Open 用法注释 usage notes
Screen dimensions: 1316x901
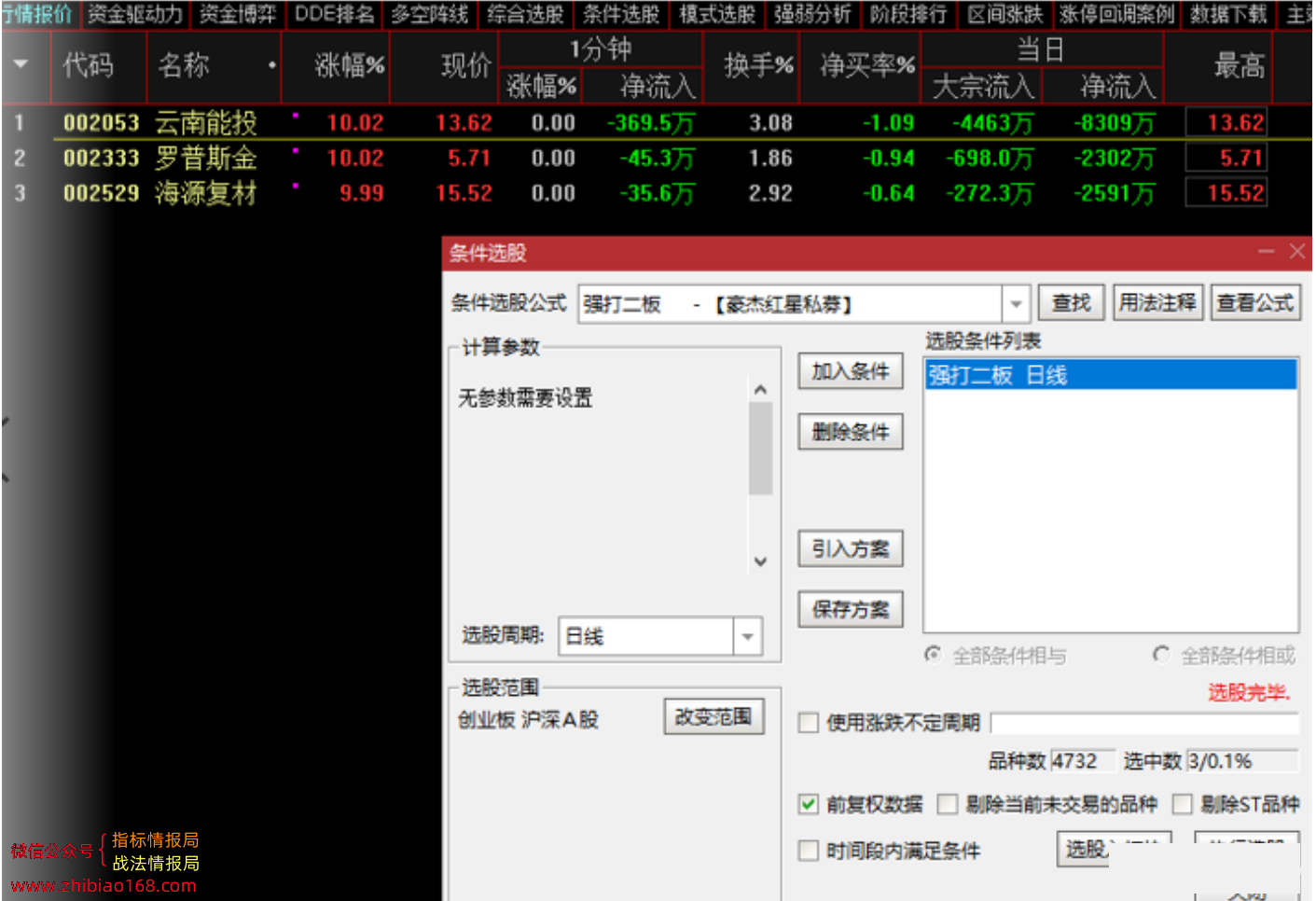pos(1157,303)
